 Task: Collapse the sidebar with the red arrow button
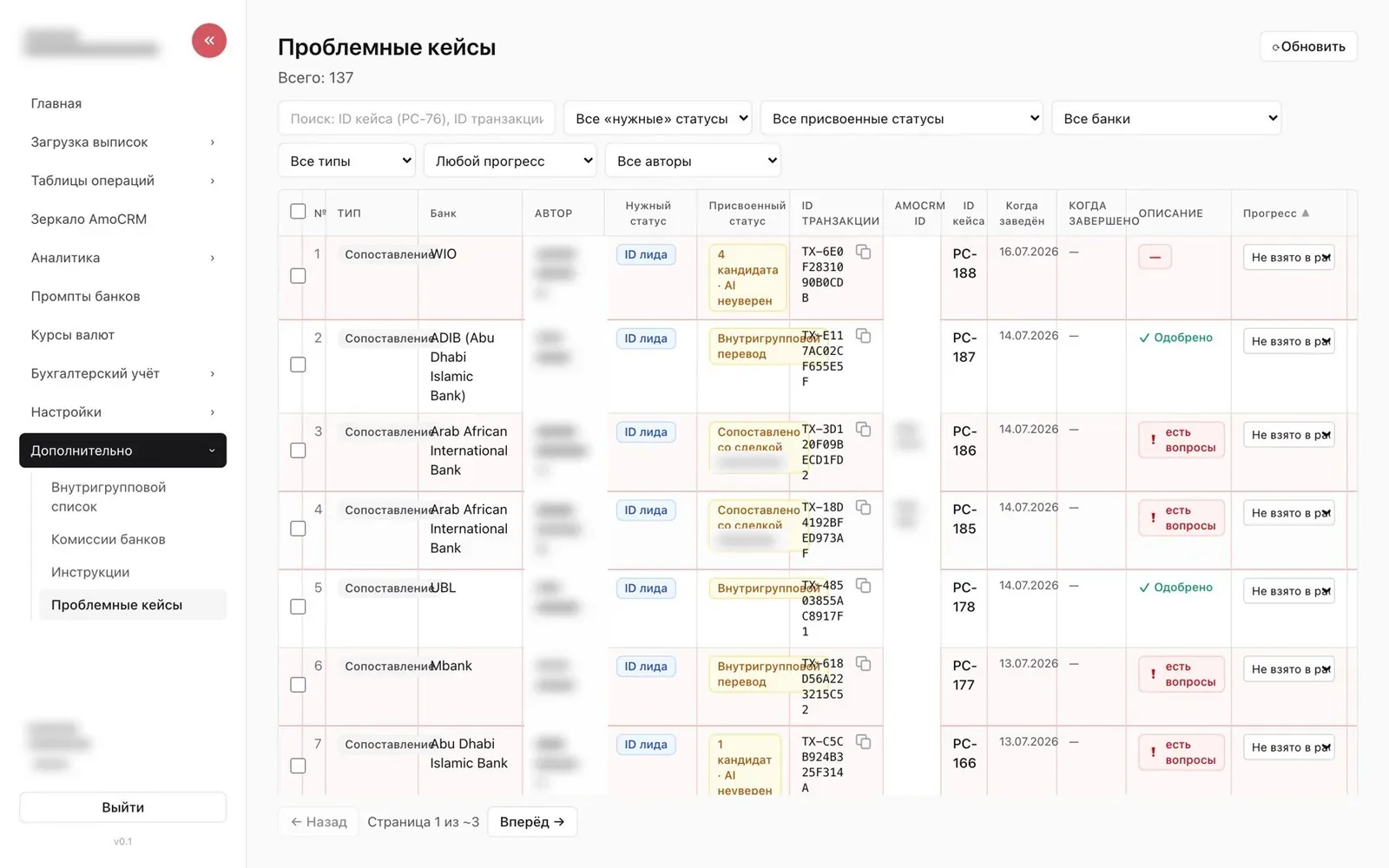coord(209,41)
